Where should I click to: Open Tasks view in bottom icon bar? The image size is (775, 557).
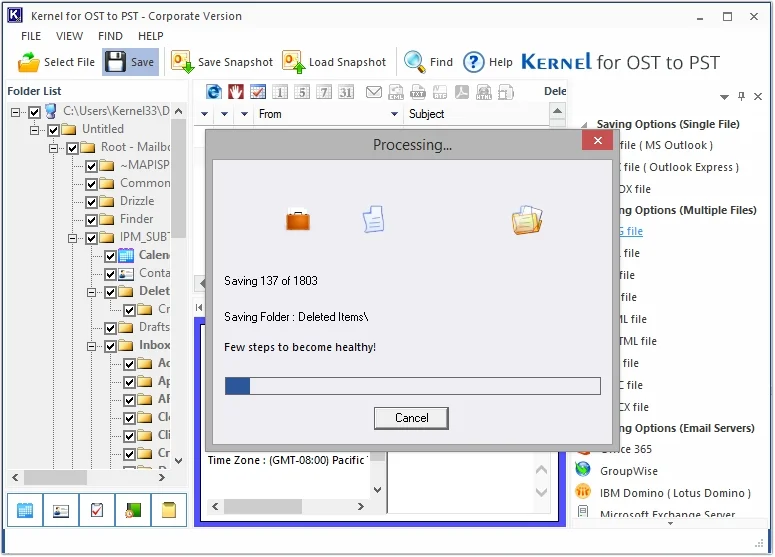(x=97, y=510)
